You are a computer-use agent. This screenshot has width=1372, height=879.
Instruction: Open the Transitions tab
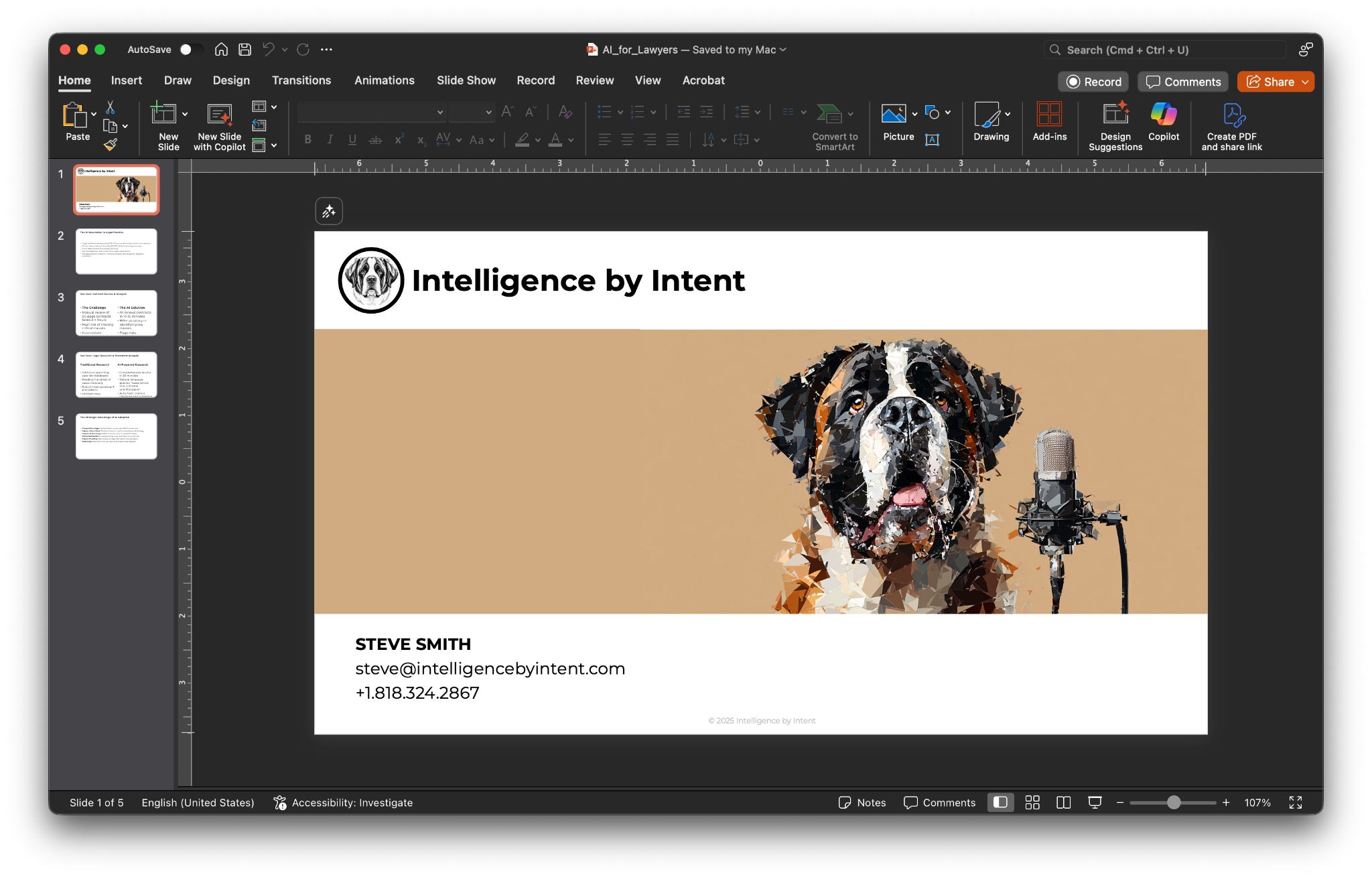(301, 80)
